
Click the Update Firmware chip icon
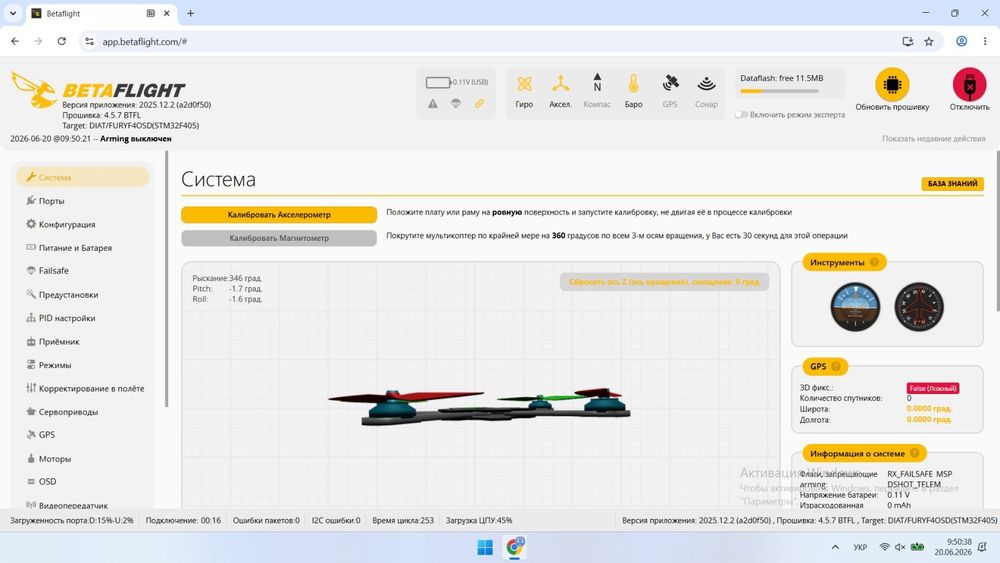click(x=892, y=84)
